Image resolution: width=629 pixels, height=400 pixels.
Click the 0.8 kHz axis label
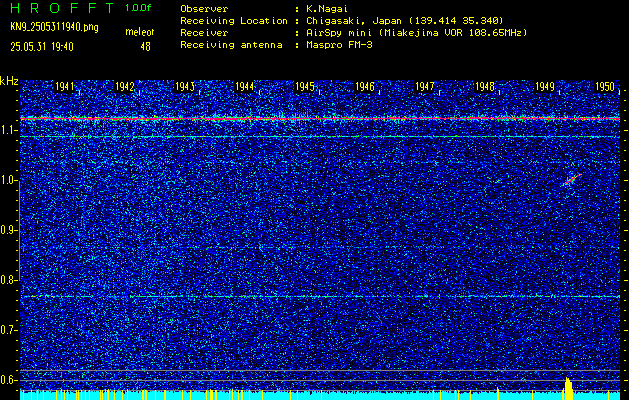[8, 280]
